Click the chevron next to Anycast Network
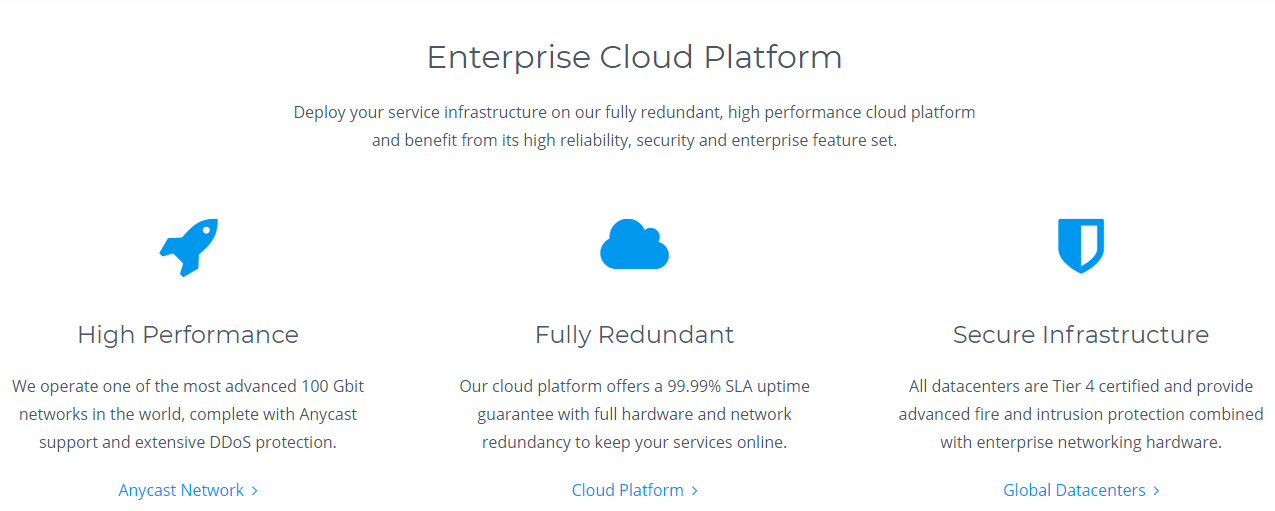Image resolution: width=1275 pixels, height=511 pixels. pyautogui.click(x=255, y=491)
